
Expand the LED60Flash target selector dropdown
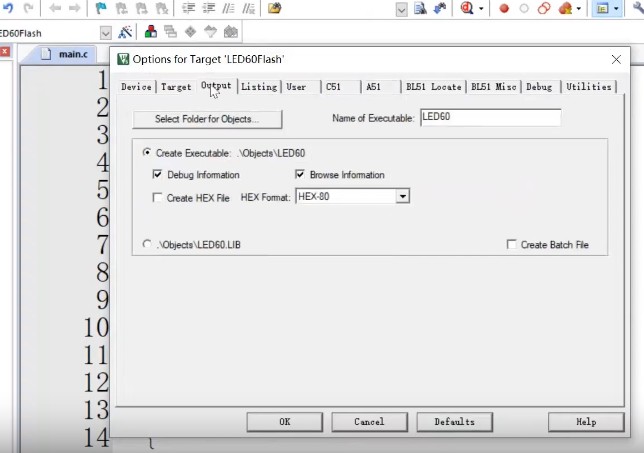[106, 33]
